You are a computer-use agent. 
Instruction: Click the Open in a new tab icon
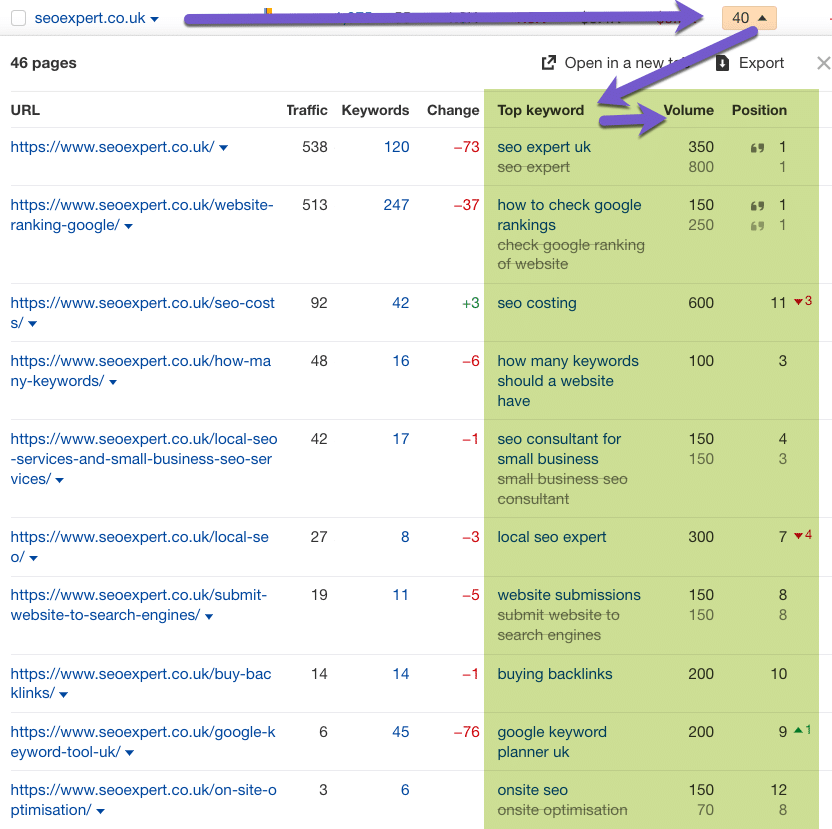(548, 63)
